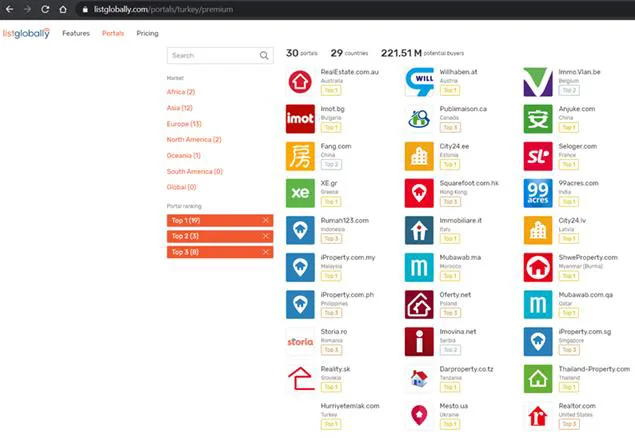Select the Global market filter
635x438 pixels.
181,187
